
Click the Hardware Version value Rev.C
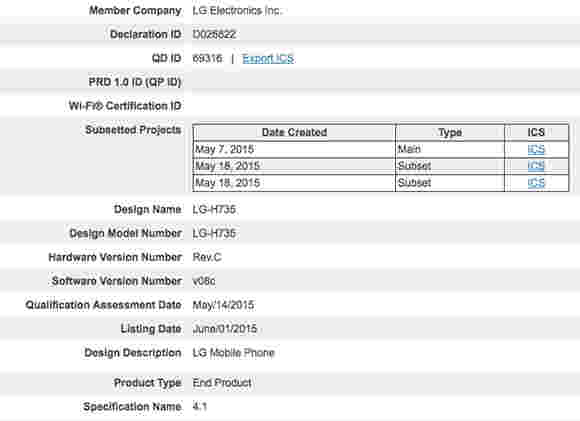207,257
